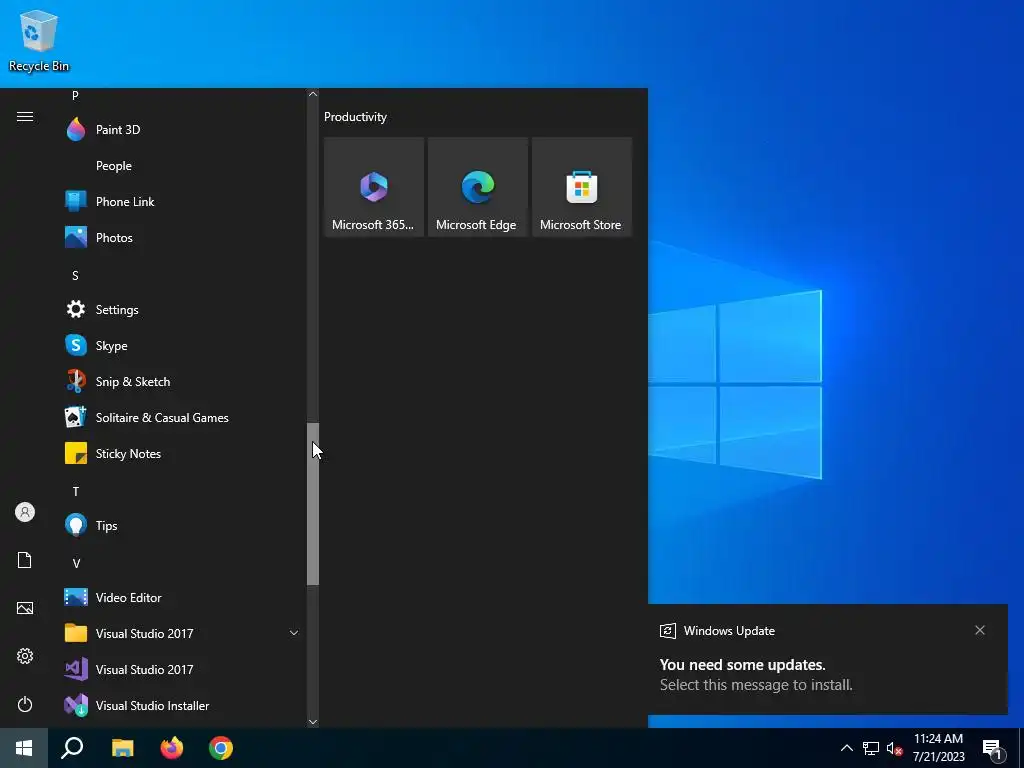Click the Windows Start button

[x=24, y=748]
